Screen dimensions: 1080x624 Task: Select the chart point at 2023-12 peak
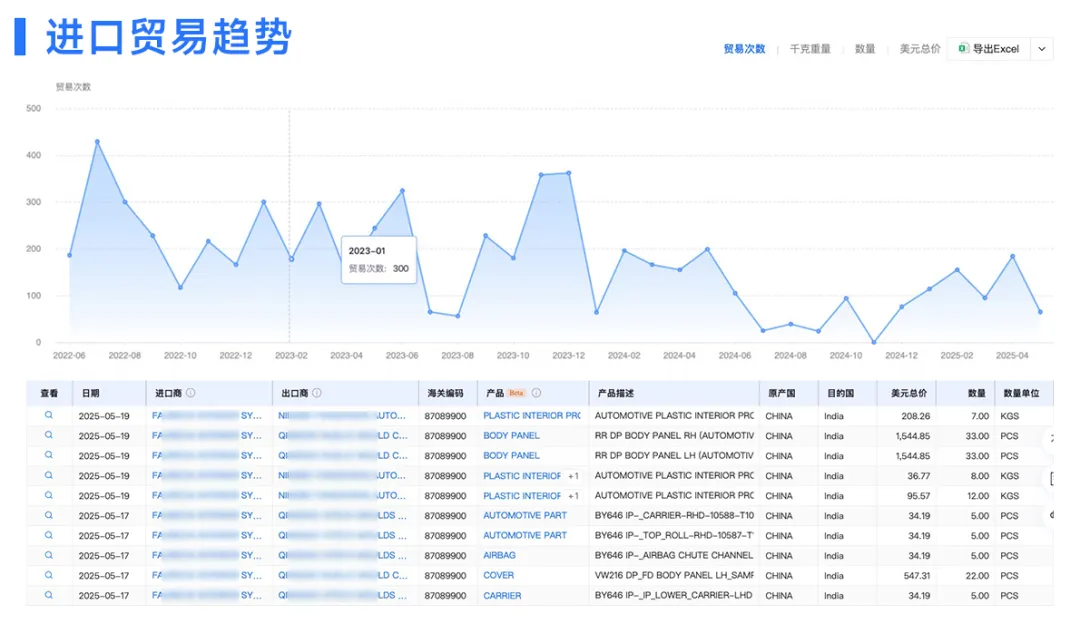point(569,174)
